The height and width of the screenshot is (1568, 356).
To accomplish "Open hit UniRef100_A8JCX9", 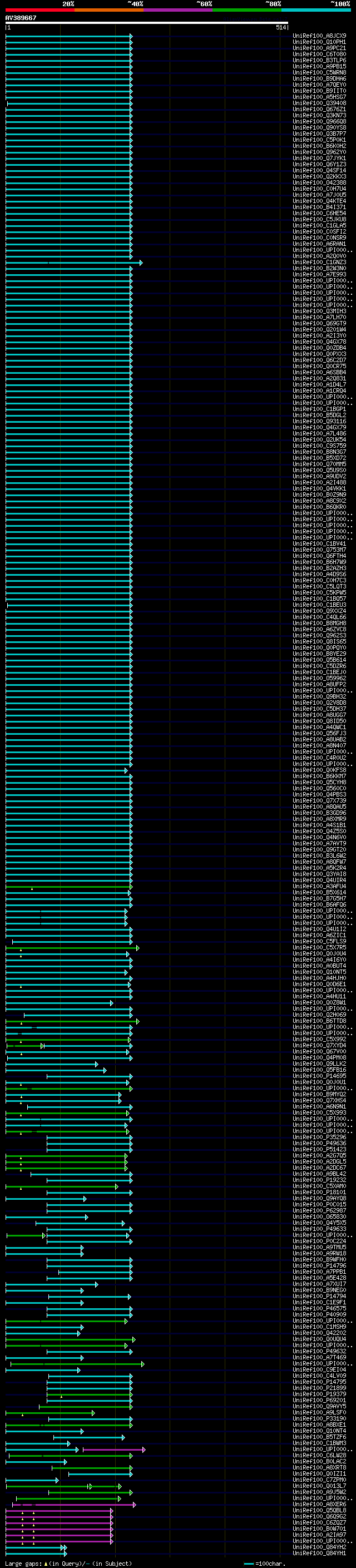I will coord(319,36).
